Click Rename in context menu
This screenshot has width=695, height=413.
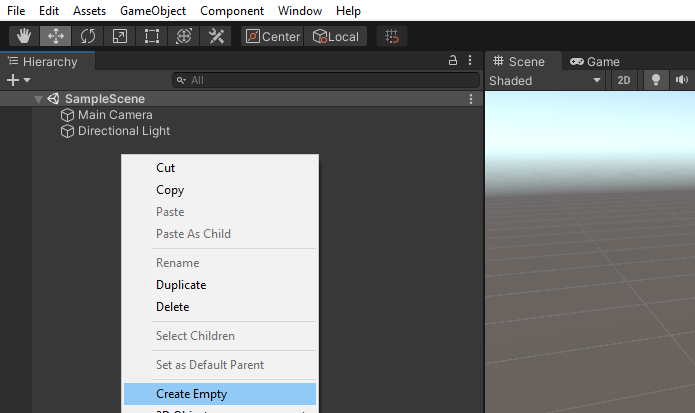220,263
